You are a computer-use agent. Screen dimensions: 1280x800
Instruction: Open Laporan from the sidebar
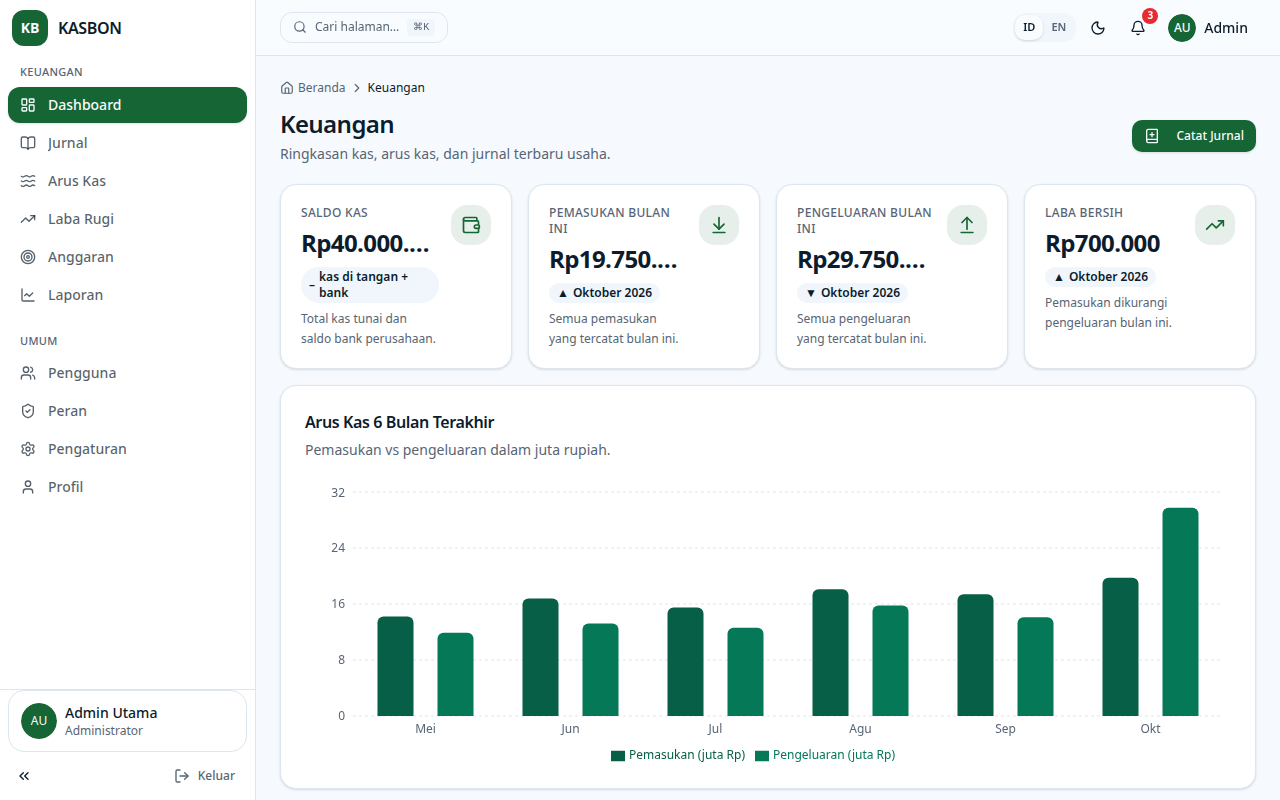point(127,295)
